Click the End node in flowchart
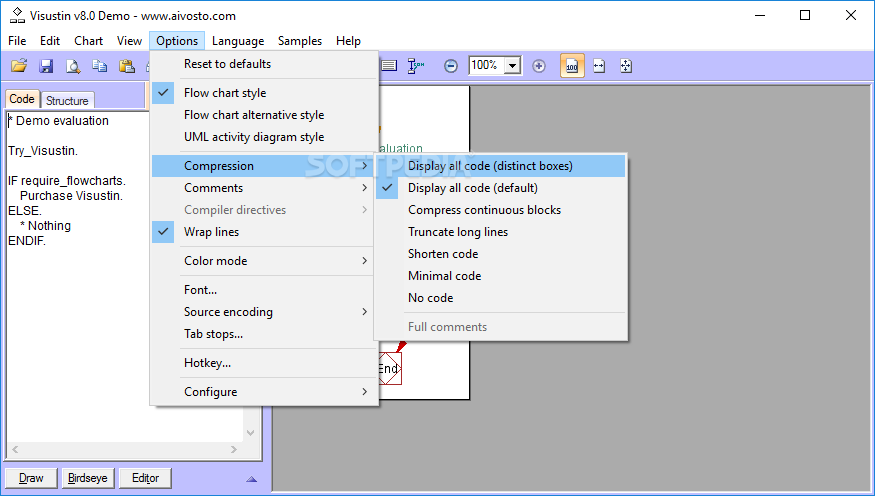This screenshot has height=496, width=875. 390,369
